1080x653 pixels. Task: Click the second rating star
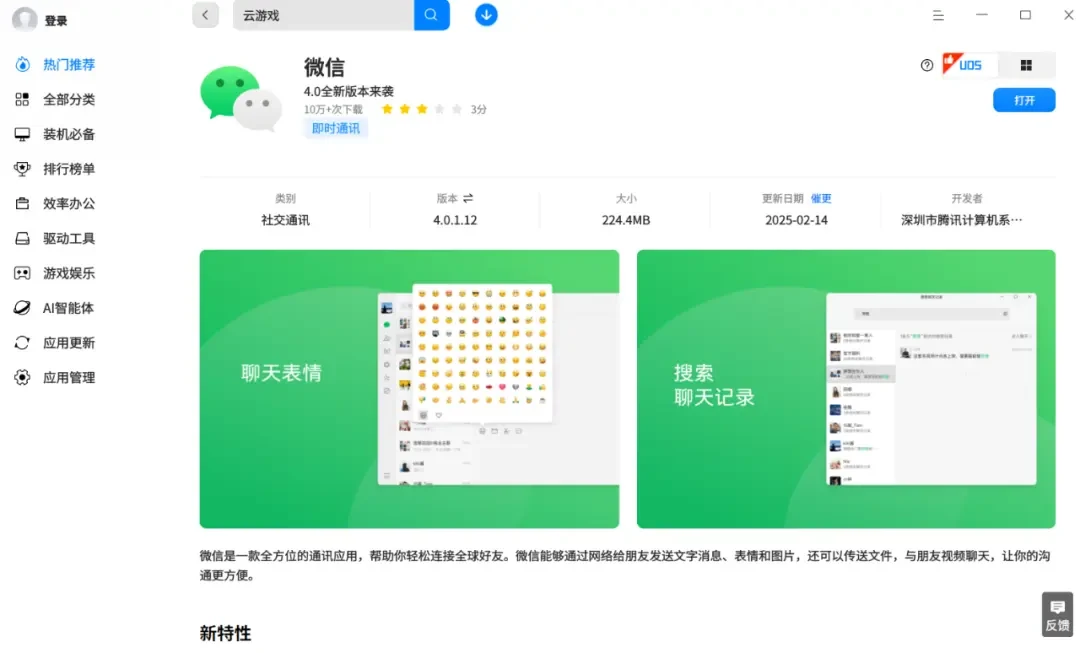404,109
